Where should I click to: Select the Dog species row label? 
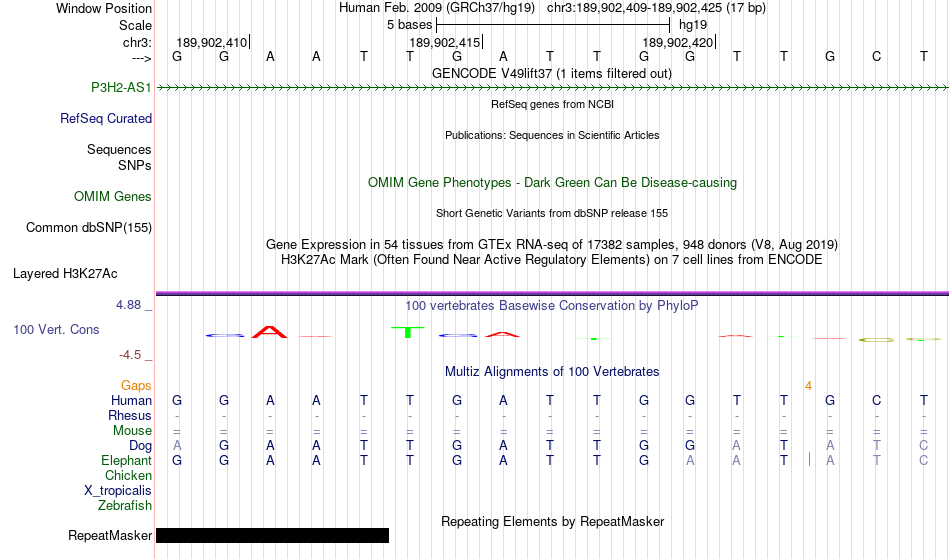coord(141,445)
